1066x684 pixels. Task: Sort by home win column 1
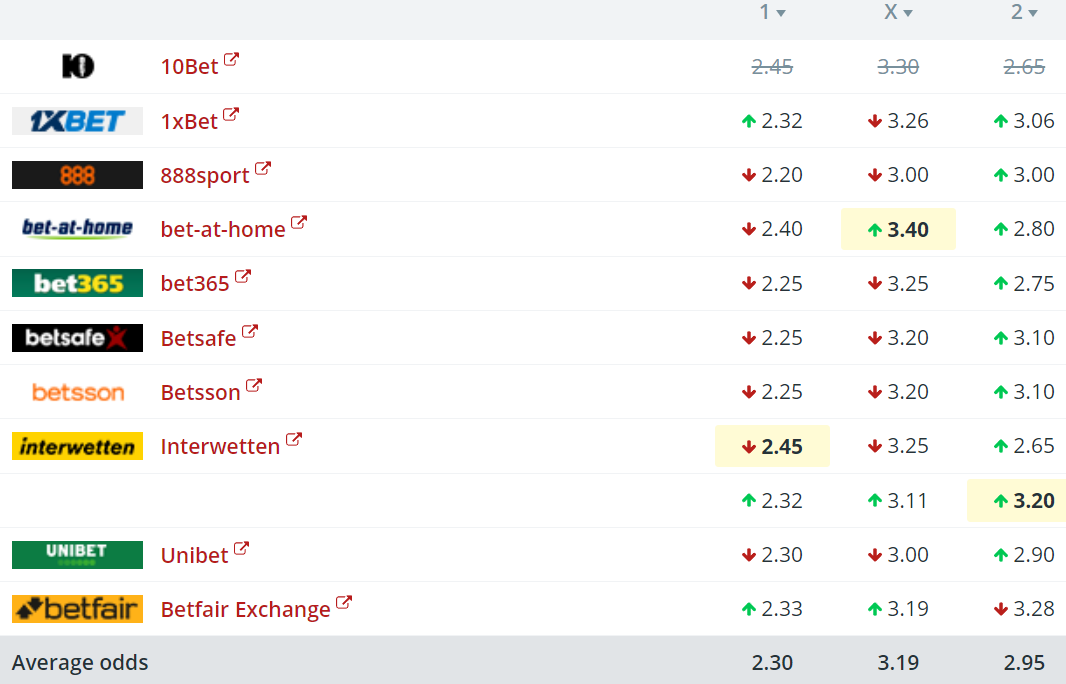pos(772,13)
